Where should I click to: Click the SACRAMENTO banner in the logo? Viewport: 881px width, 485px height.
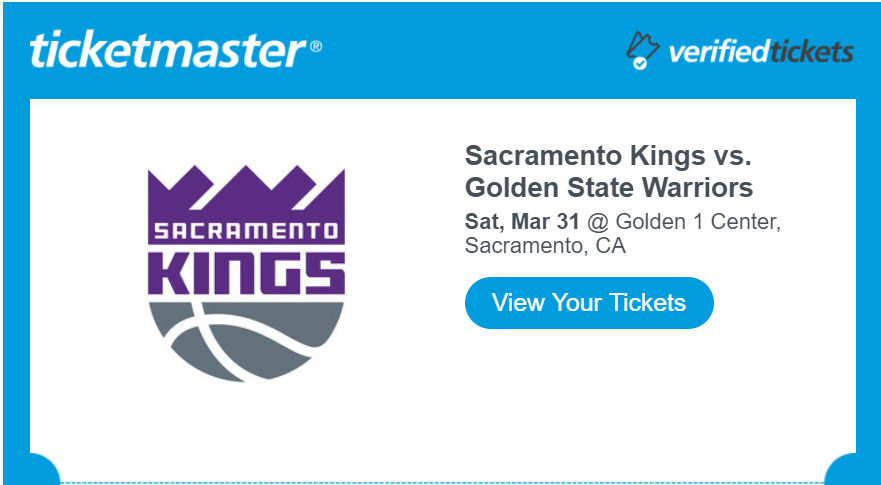[246, 231]
